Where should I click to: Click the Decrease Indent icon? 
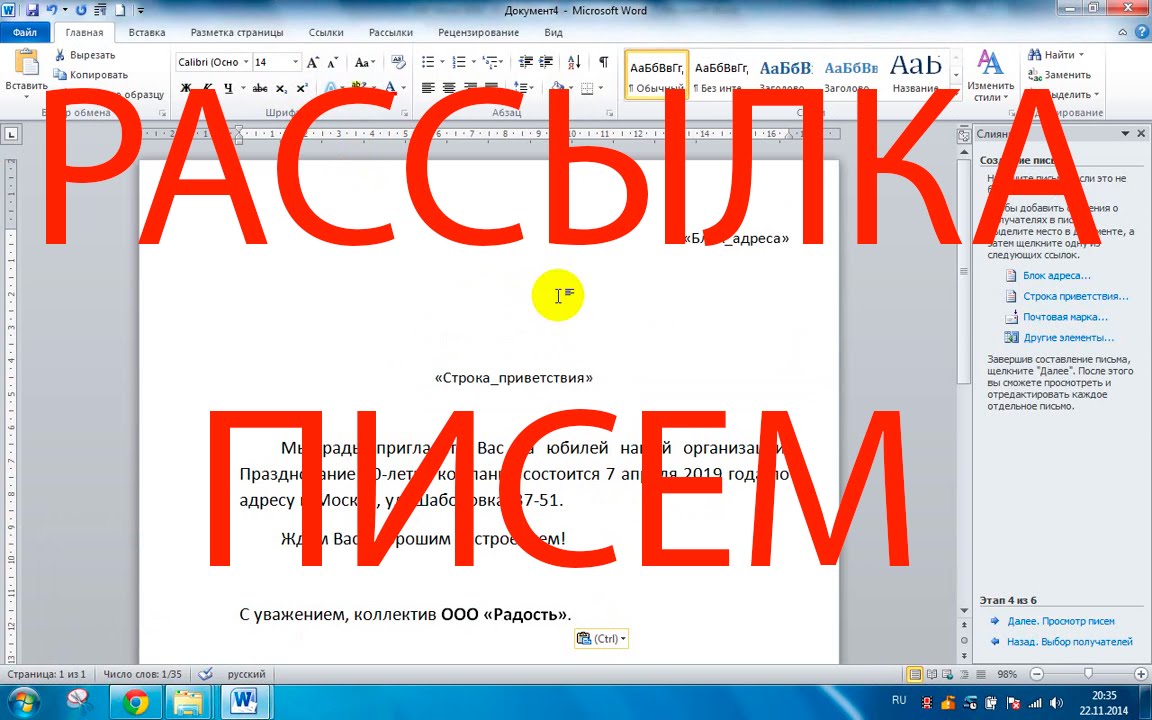pos(525,62)
